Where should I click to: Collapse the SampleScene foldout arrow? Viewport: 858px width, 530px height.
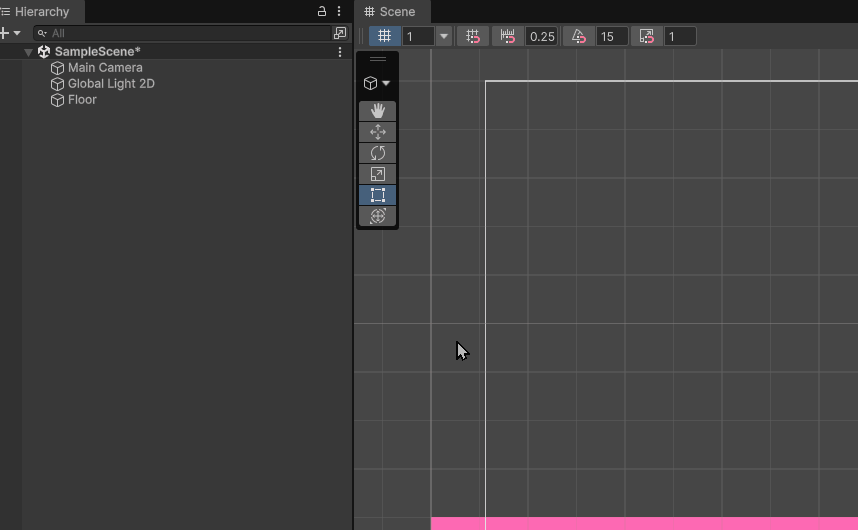28,52
